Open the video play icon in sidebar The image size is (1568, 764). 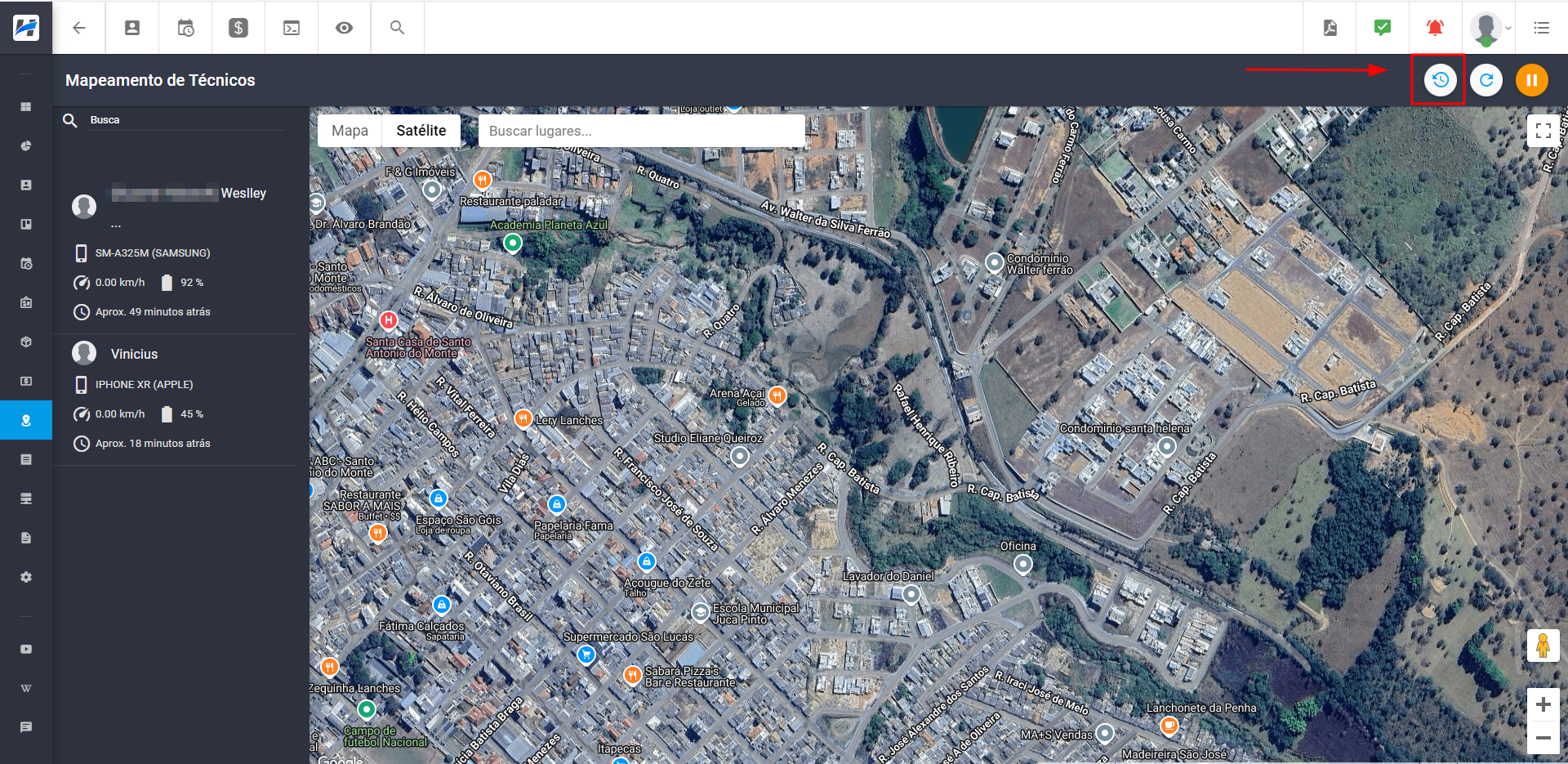[26, 650]
